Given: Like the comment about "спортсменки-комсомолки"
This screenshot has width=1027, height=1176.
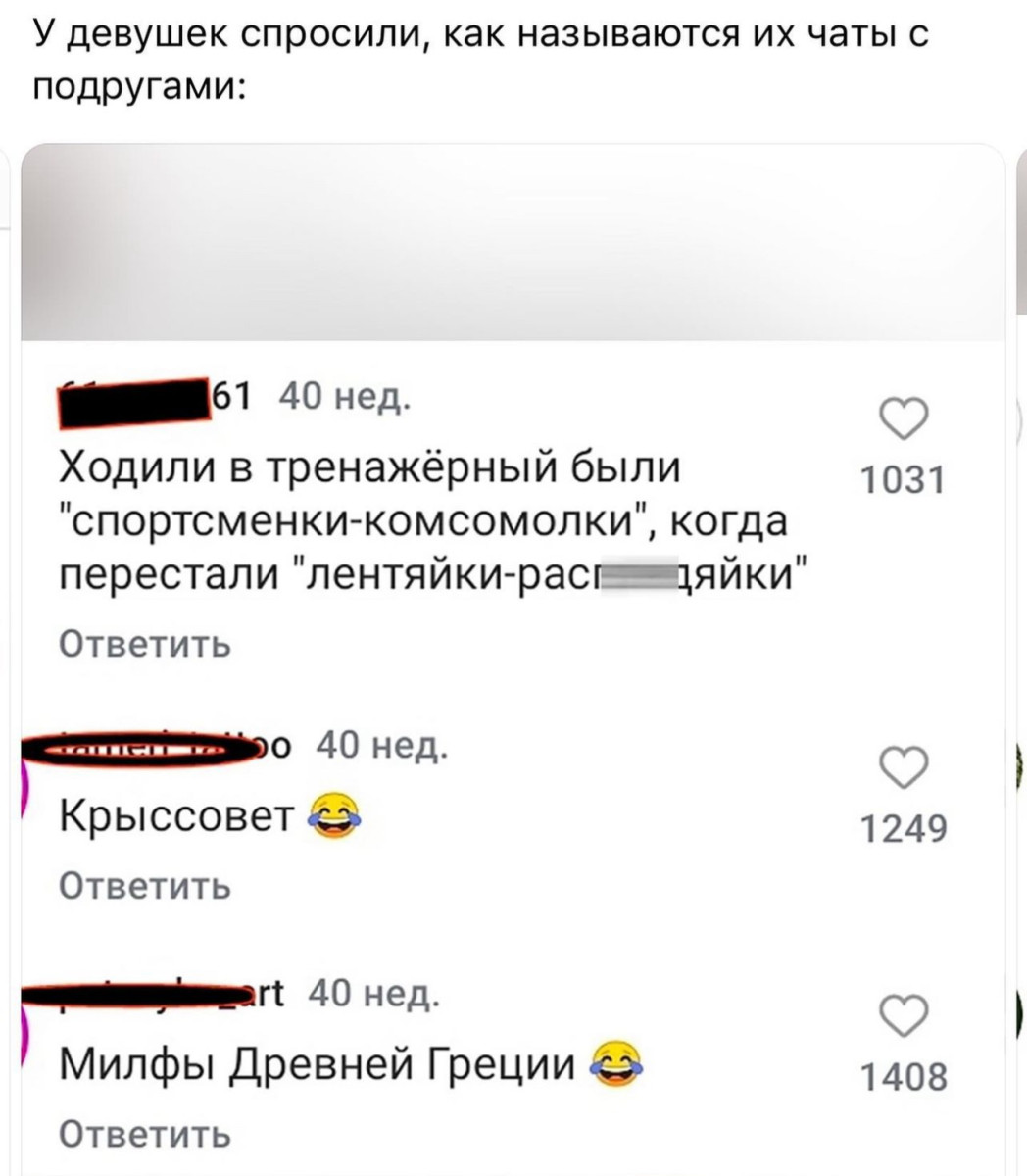Looking at the screenshot, I should click(x=901, y=419).
